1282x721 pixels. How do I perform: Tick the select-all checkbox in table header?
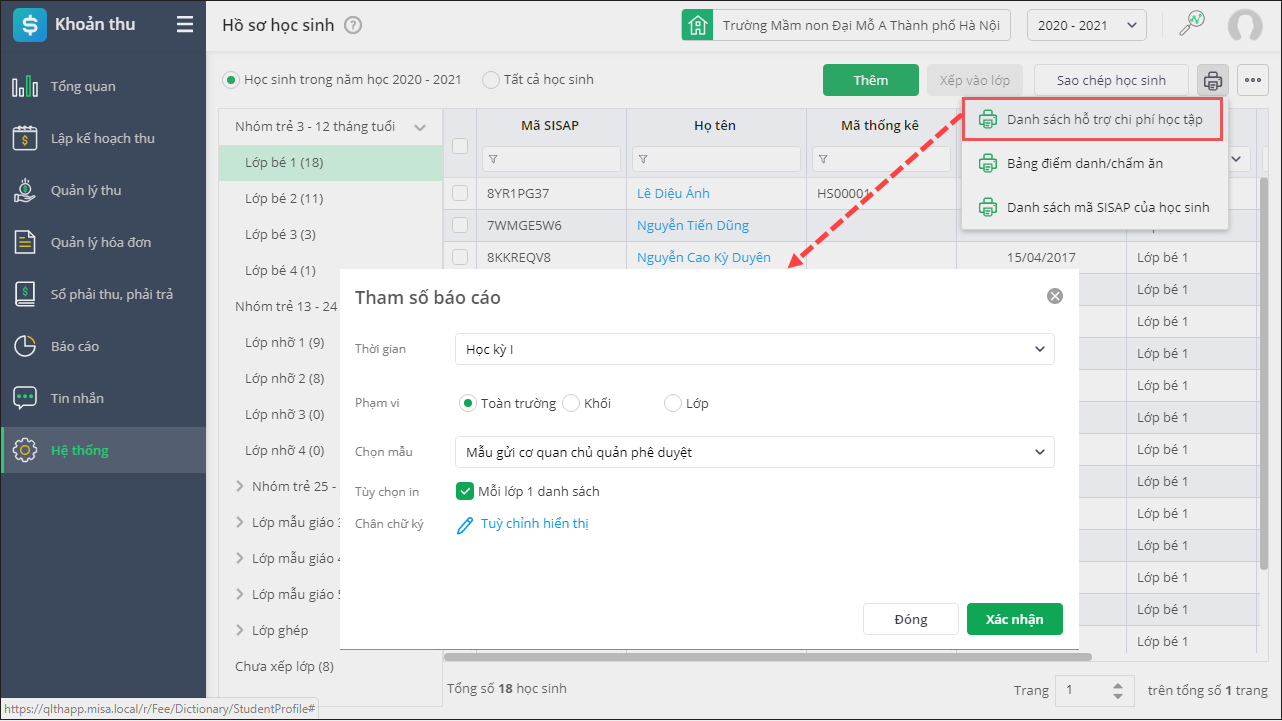click(460, 146)
